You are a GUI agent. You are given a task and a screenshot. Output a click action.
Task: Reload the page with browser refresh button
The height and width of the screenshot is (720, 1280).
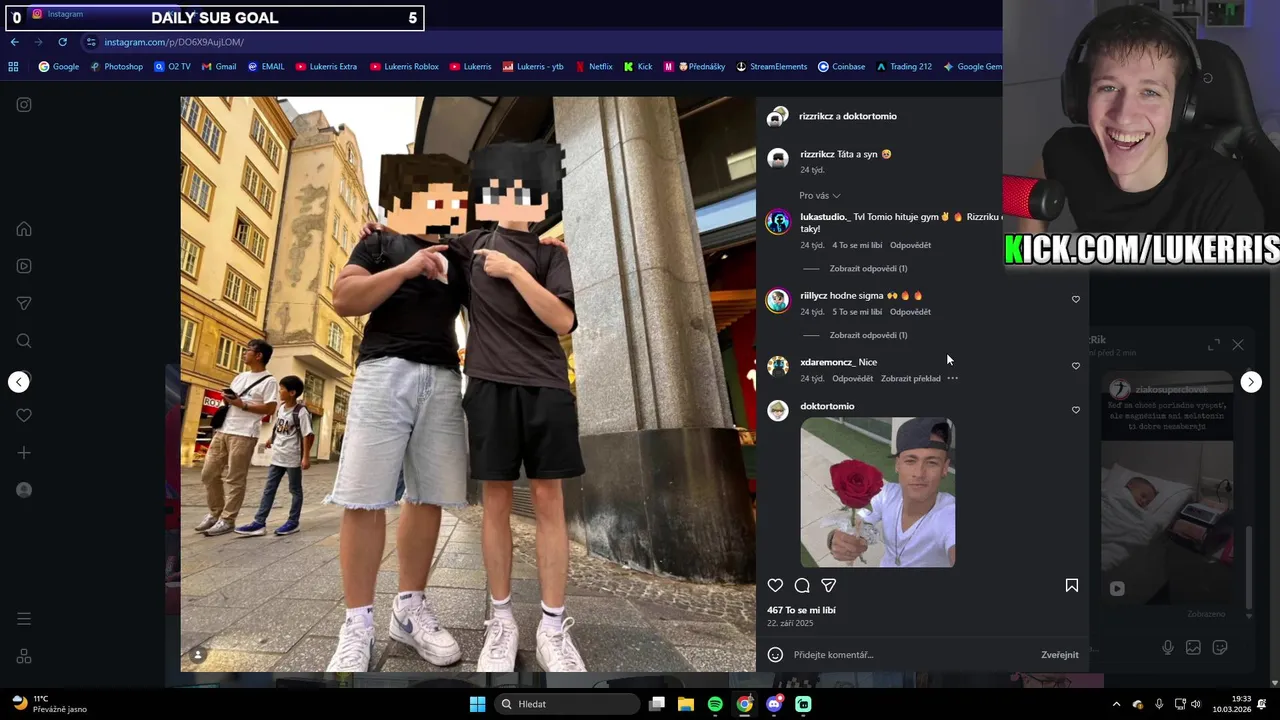pos(62,42)
